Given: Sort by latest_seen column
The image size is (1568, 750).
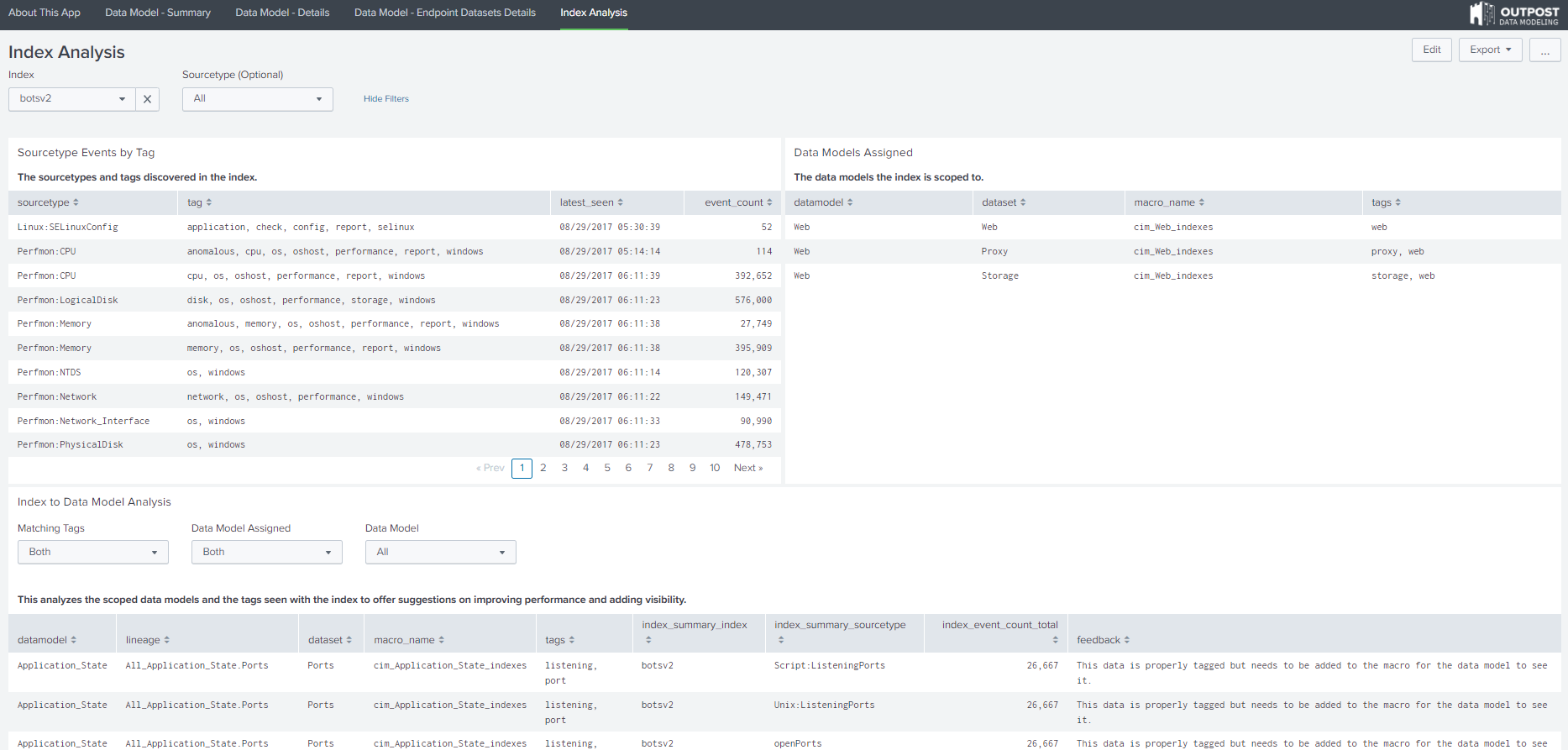Looking at the screenshot, I should (591, 202).
